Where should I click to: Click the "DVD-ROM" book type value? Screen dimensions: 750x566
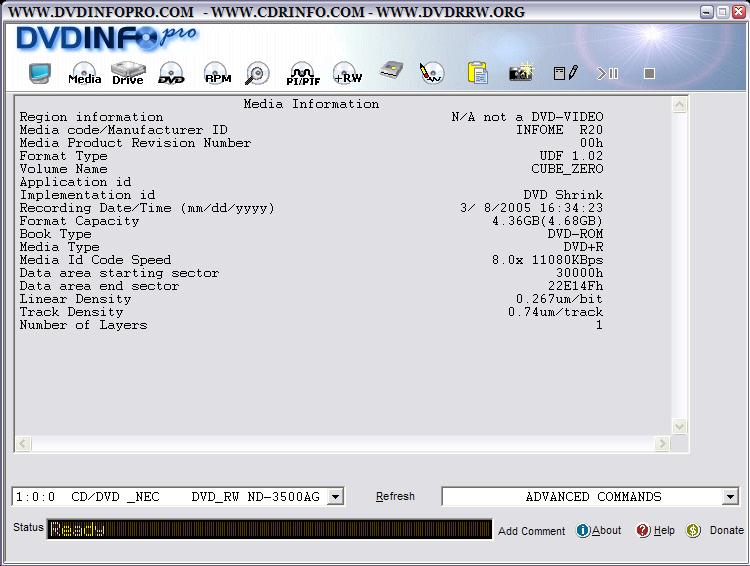pyautogui.click(x=575, y=234)
